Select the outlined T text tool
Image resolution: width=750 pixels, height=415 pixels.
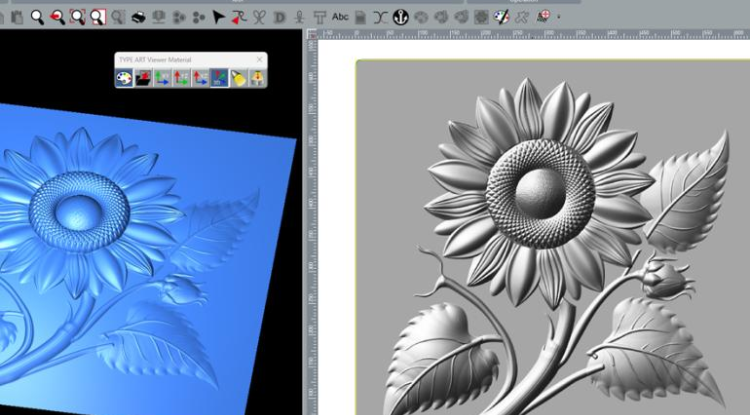[319, 17]
